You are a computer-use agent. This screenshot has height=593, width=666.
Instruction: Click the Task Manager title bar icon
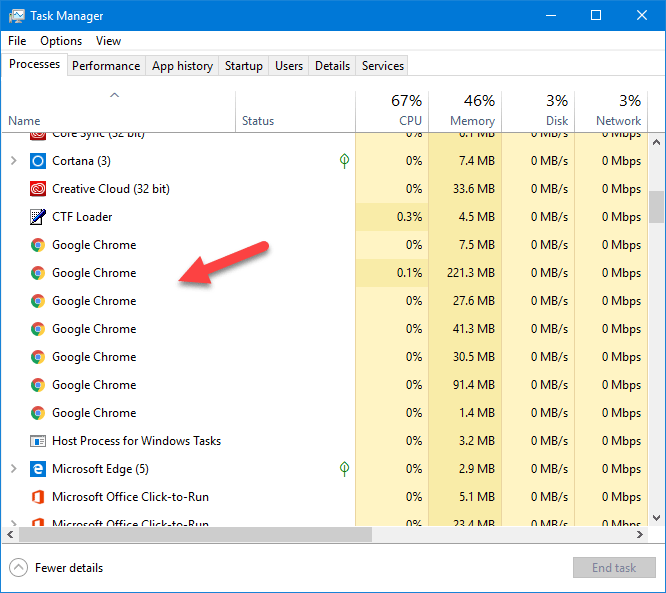(17, 16)
